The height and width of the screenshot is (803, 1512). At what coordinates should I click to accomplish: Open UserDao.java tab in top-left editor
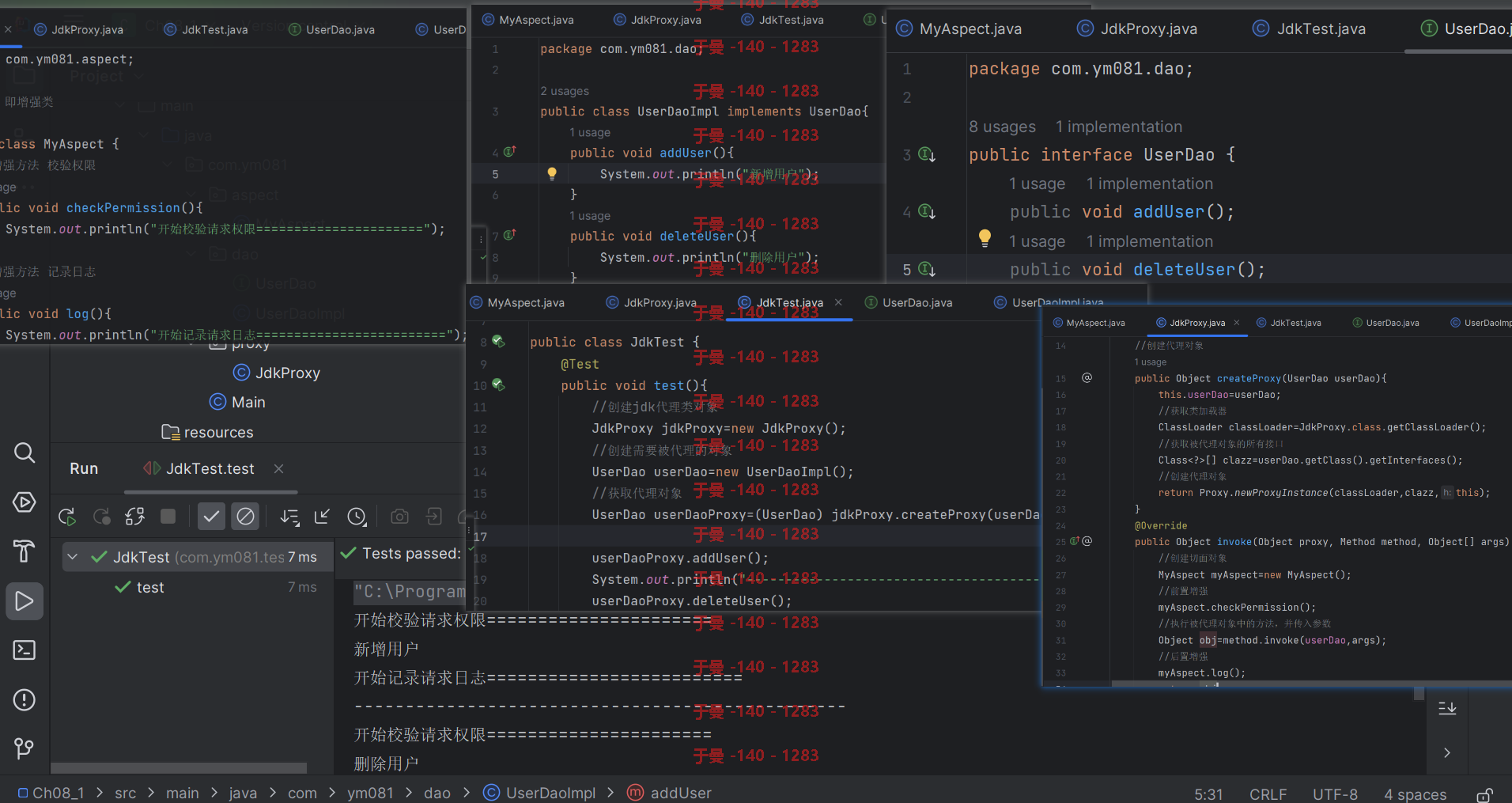point(331,29)
